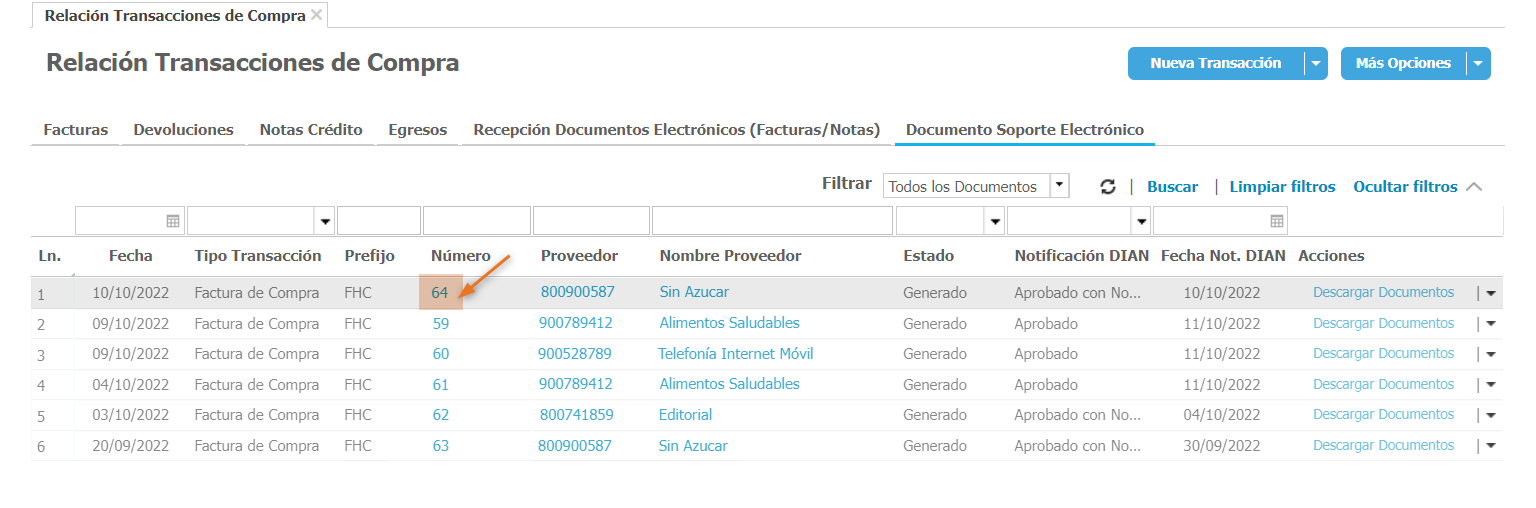Open the Todos los Documentos filter dropdown
The image size is (1536, 508).
[1060, 186]
